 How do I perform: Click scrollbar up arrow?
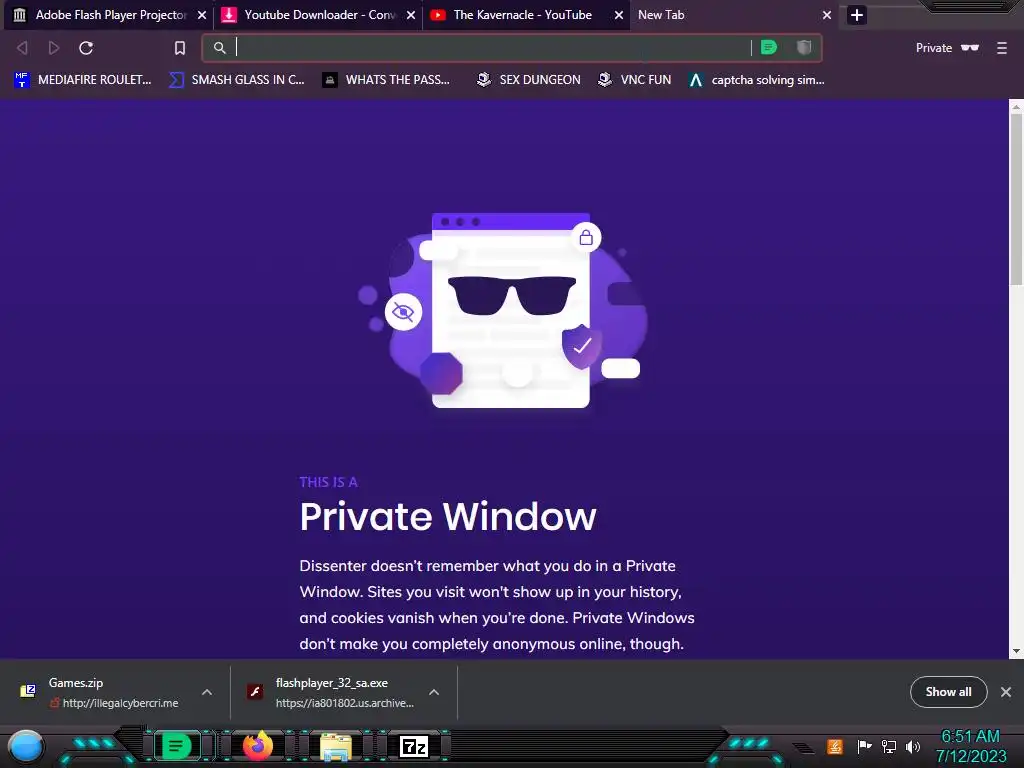coord(1016,106)
